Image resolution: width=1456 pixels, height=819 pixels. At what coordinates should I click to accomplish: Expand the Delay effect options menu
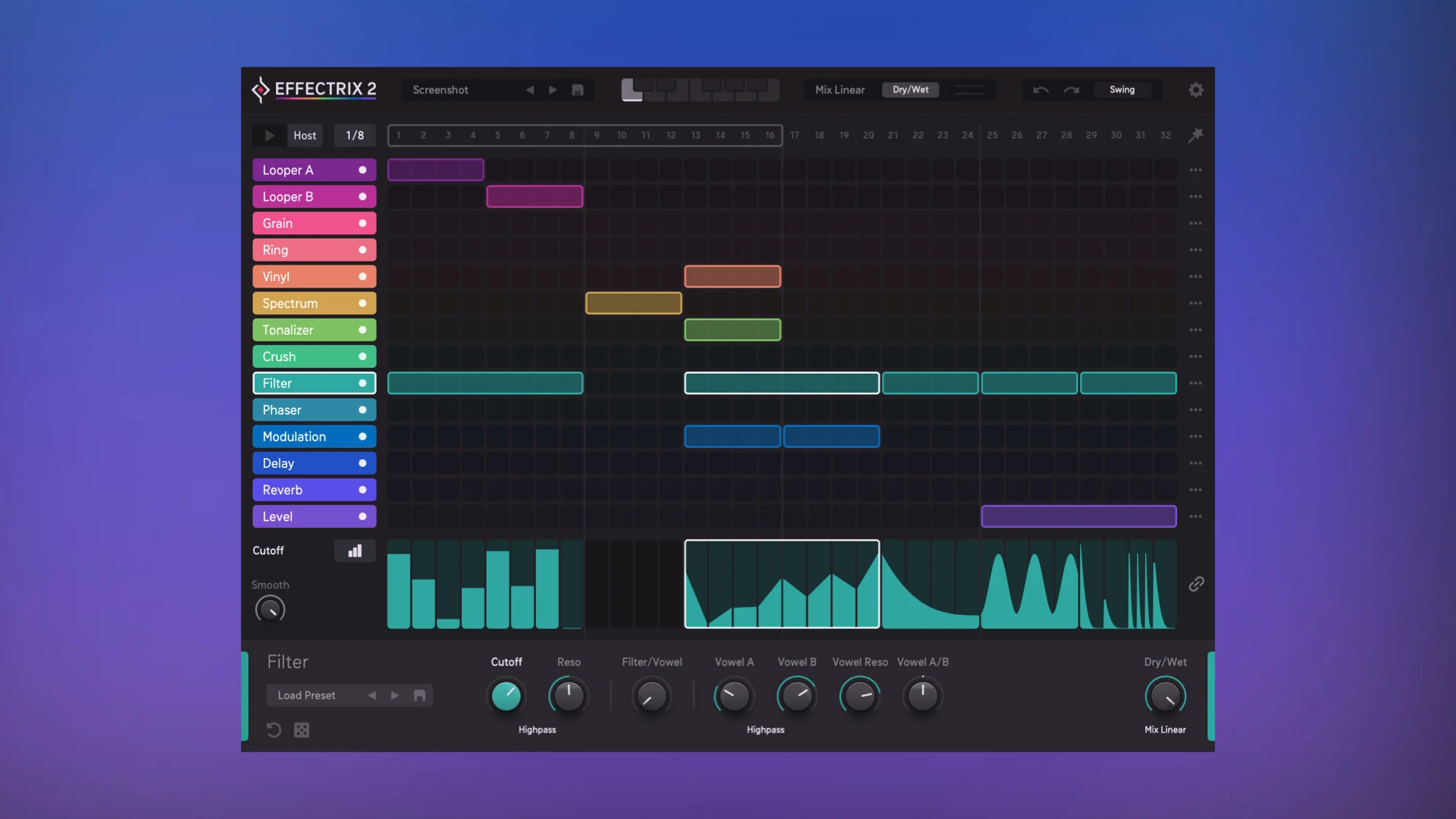point(1195,463)
